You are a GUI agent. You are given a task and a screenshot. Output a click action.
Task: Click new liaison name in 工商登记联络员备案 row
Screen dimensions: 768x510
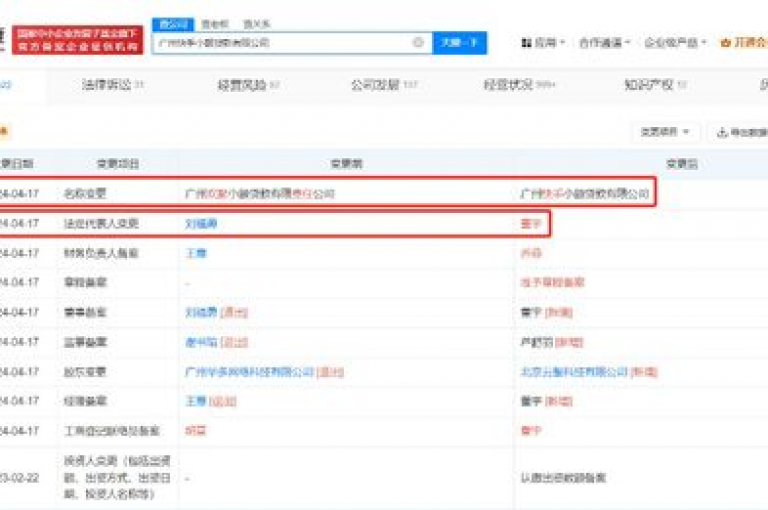pyautogui.click(x=530, y=431)
